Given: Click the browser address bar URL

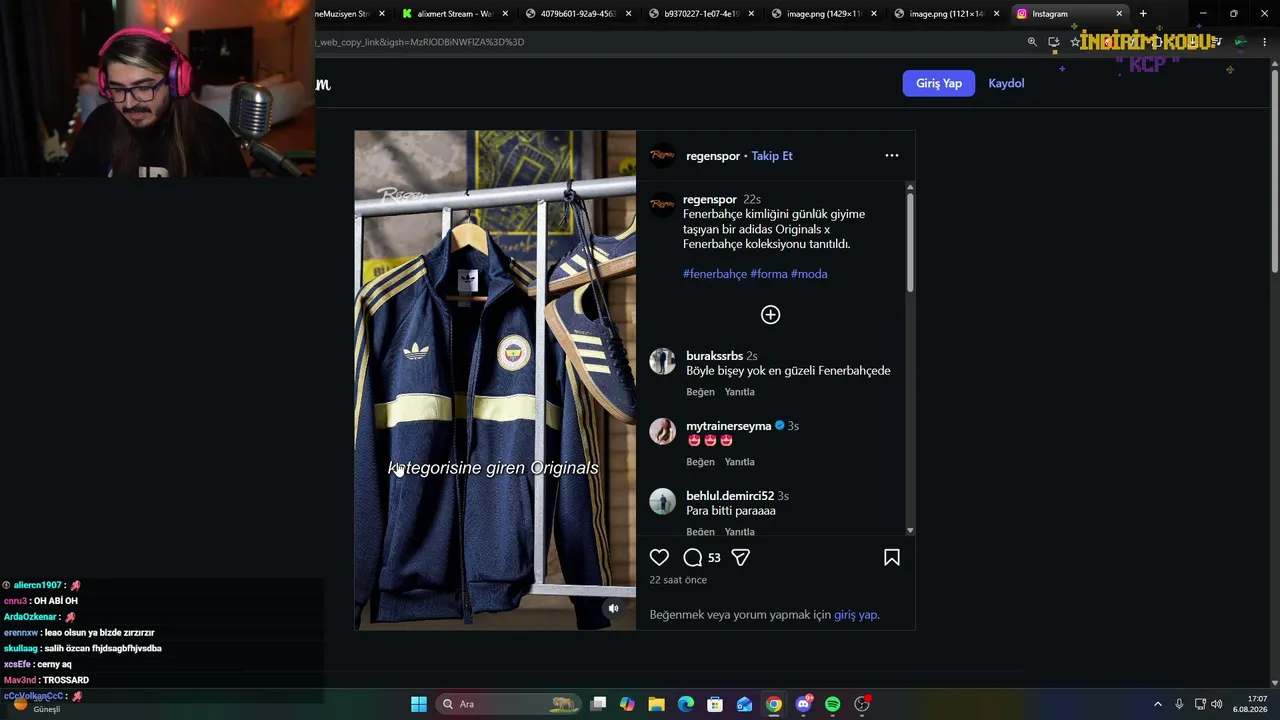Looking at the screenshot, I should pos(420,42).
